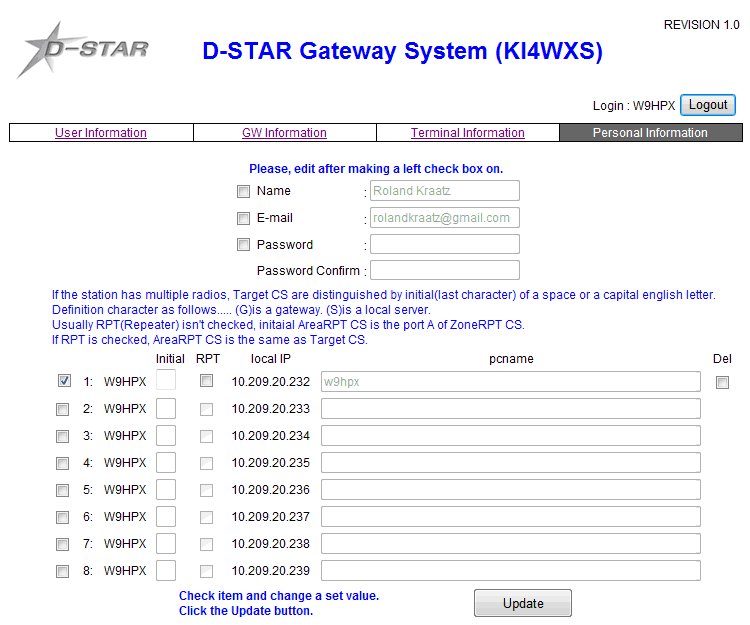Select the row 8 W9HPX checkbox
Image resolution: width=750 pixels, height=625 pixels.
click(63, 571)
